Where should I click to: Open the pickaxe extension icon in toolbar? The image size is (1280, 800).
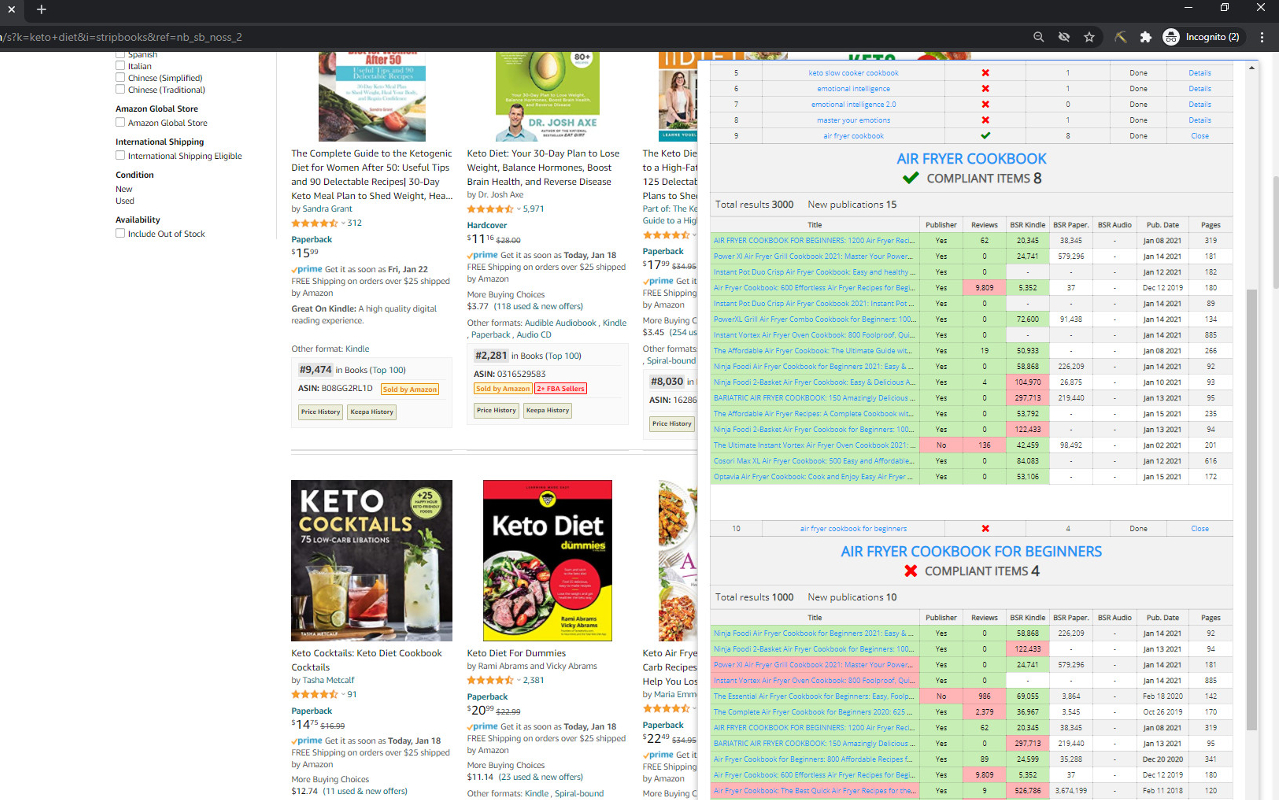1120,36
